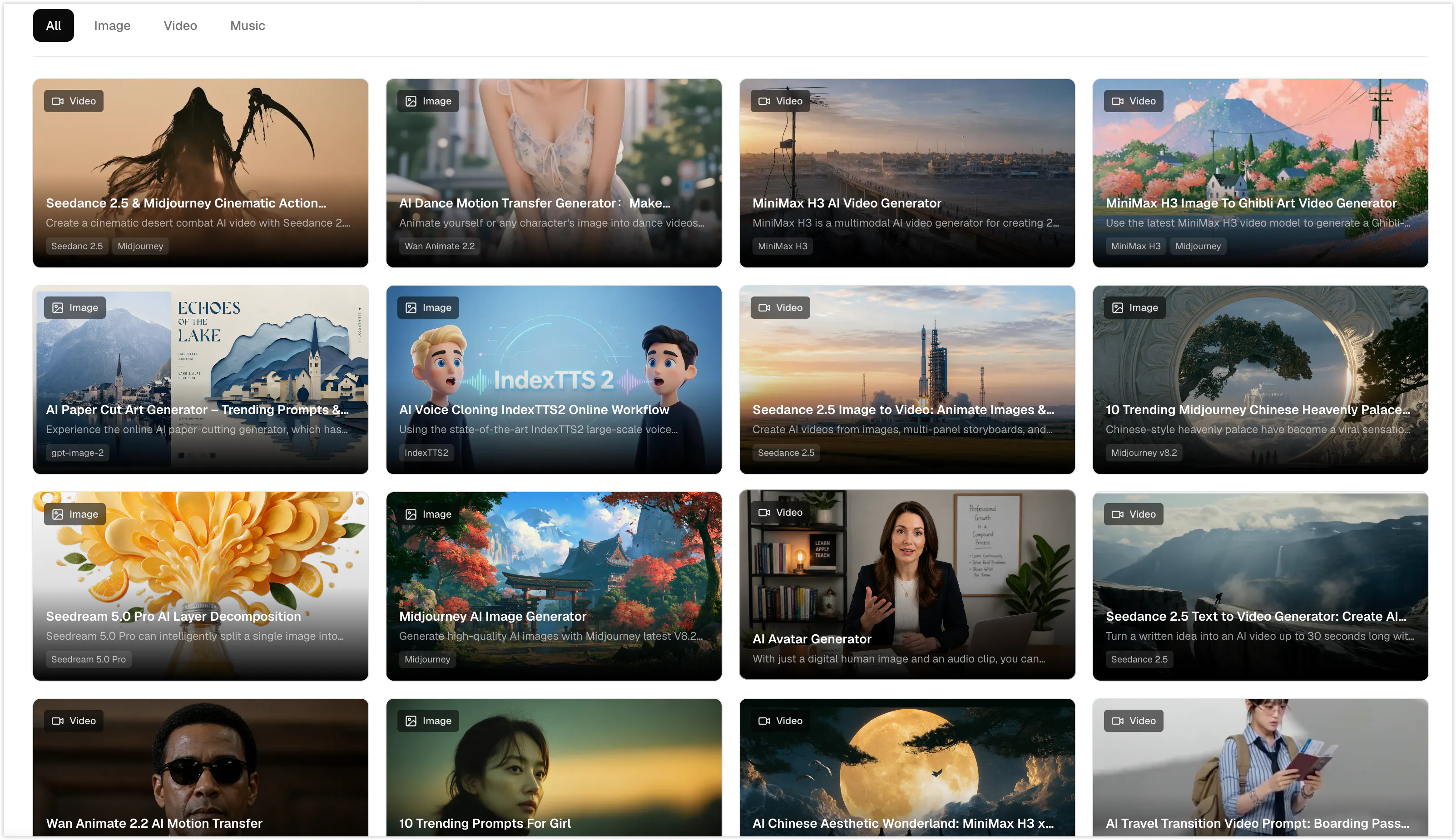1456x840 pixels.
Task: Click the Image badge on AI Paper Cut Art card
Action: click(x=75, y=307)
